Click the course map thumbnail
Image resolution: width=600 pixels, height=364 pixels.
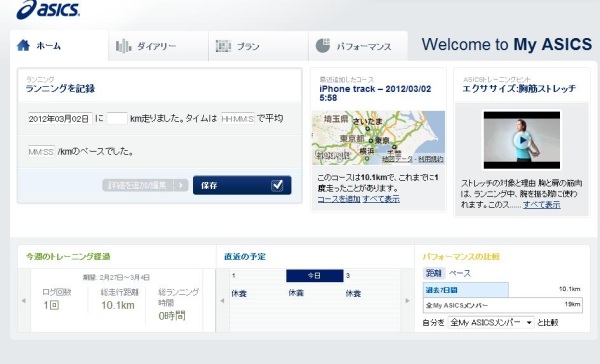click(378, 138)
